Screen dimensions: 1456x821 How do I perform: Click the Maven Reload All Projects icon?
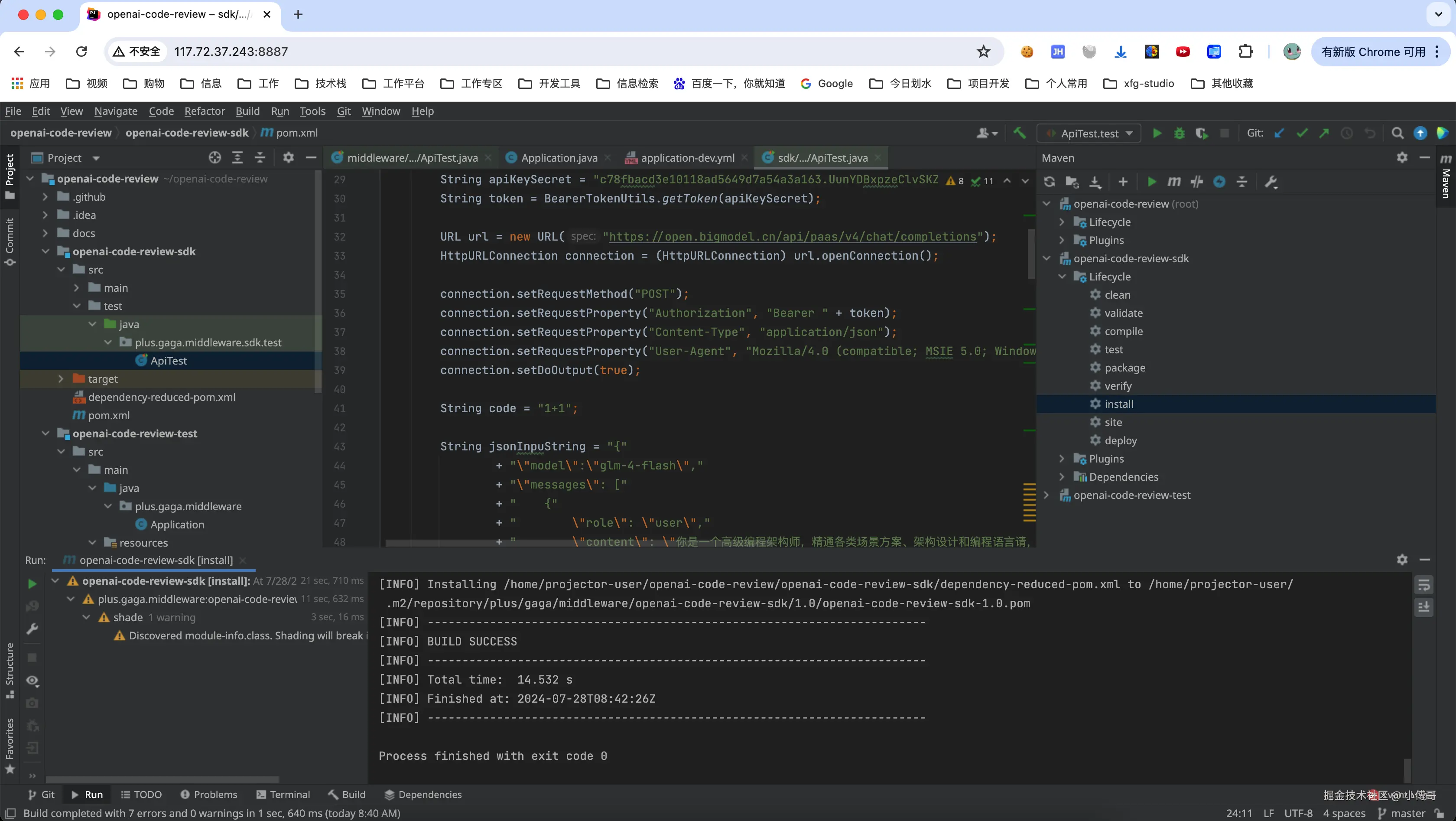pyautogui.click(x=1049, y=182)
